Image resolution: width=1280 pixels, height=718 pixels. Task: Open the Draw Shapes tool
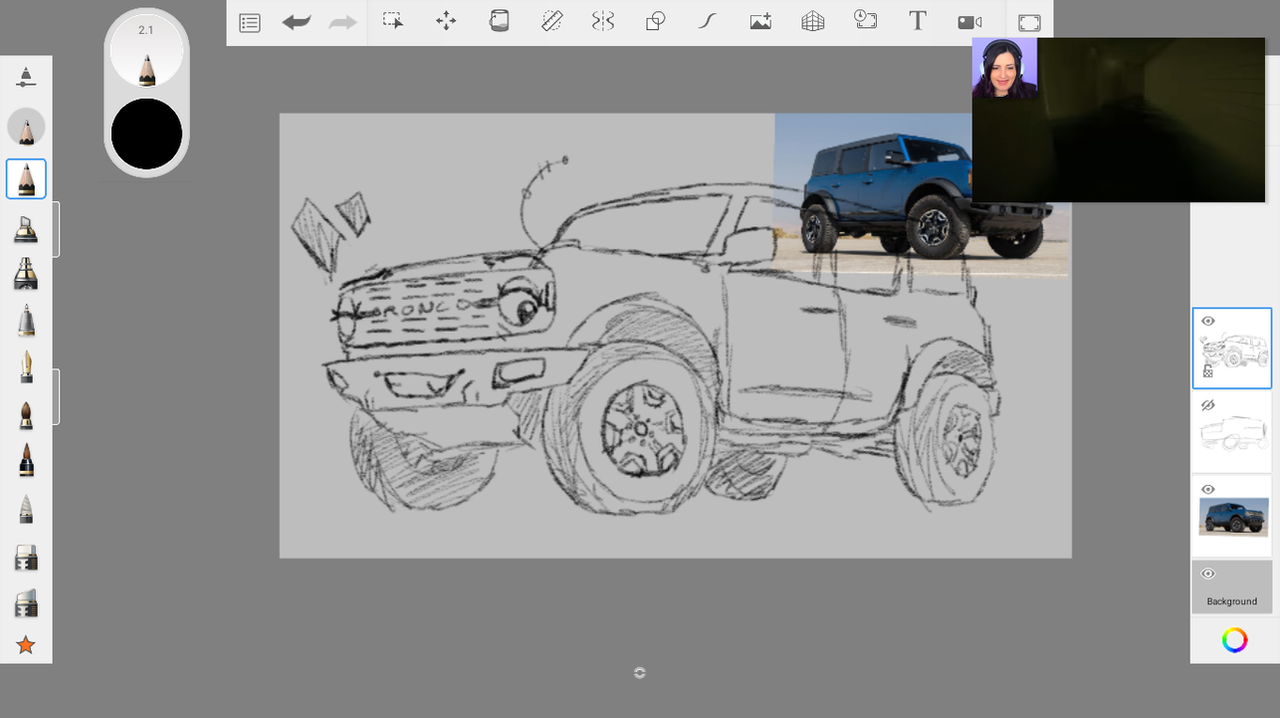656,21
